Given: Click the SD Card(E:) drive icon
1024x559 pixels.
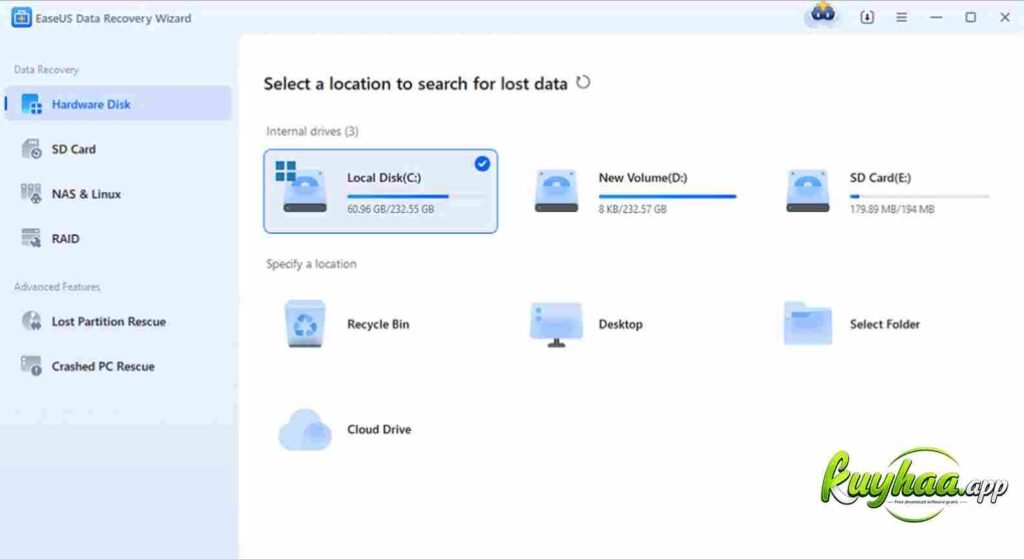Looking at the screenshot, I should tap(808, 191).
